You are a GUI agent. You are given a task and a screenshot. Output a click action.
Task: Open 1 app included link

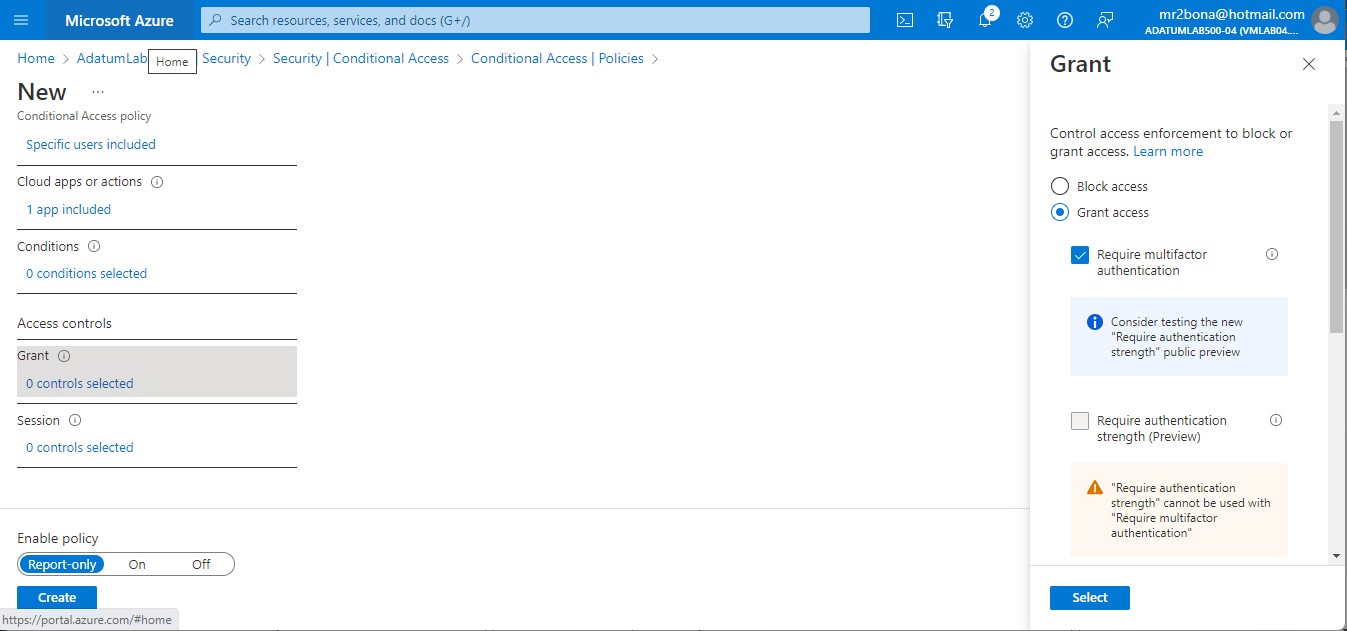point(69,210)
